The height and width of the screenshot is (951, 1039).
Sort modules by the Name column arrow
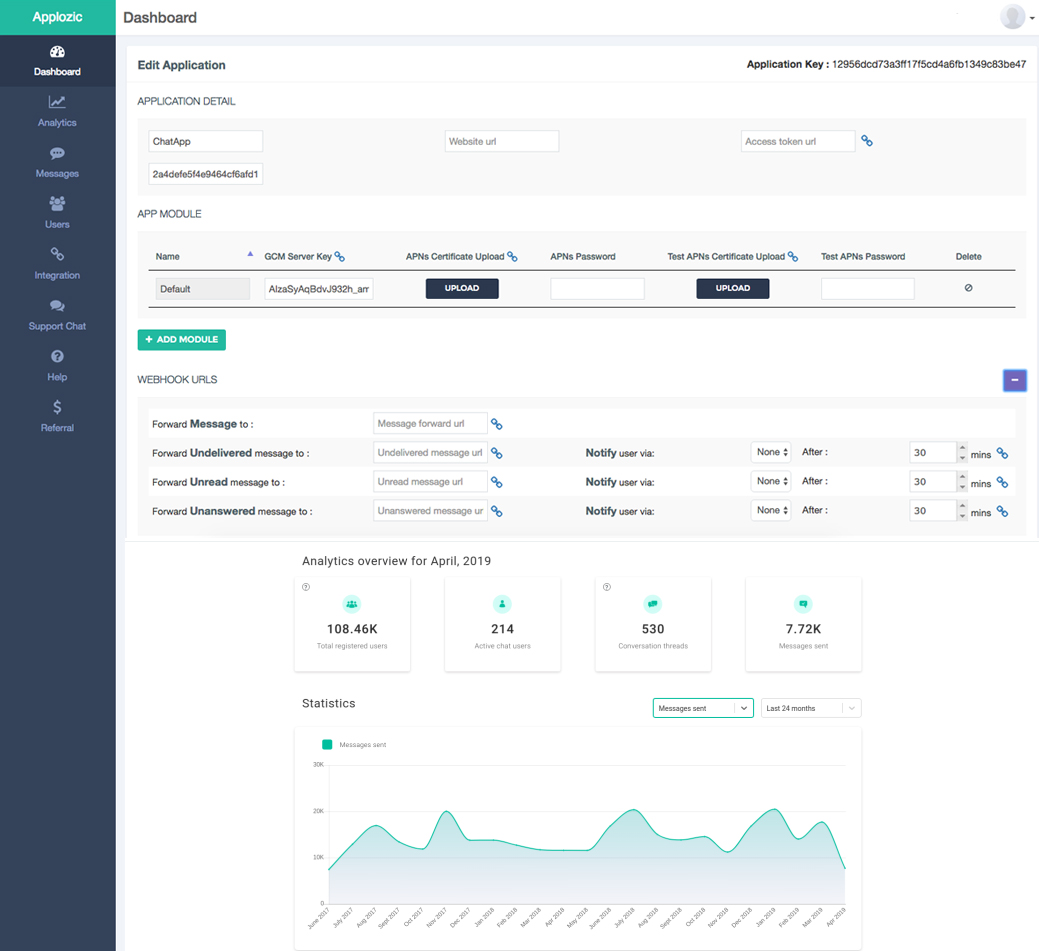pyautogui.click(x=250, y=254)
